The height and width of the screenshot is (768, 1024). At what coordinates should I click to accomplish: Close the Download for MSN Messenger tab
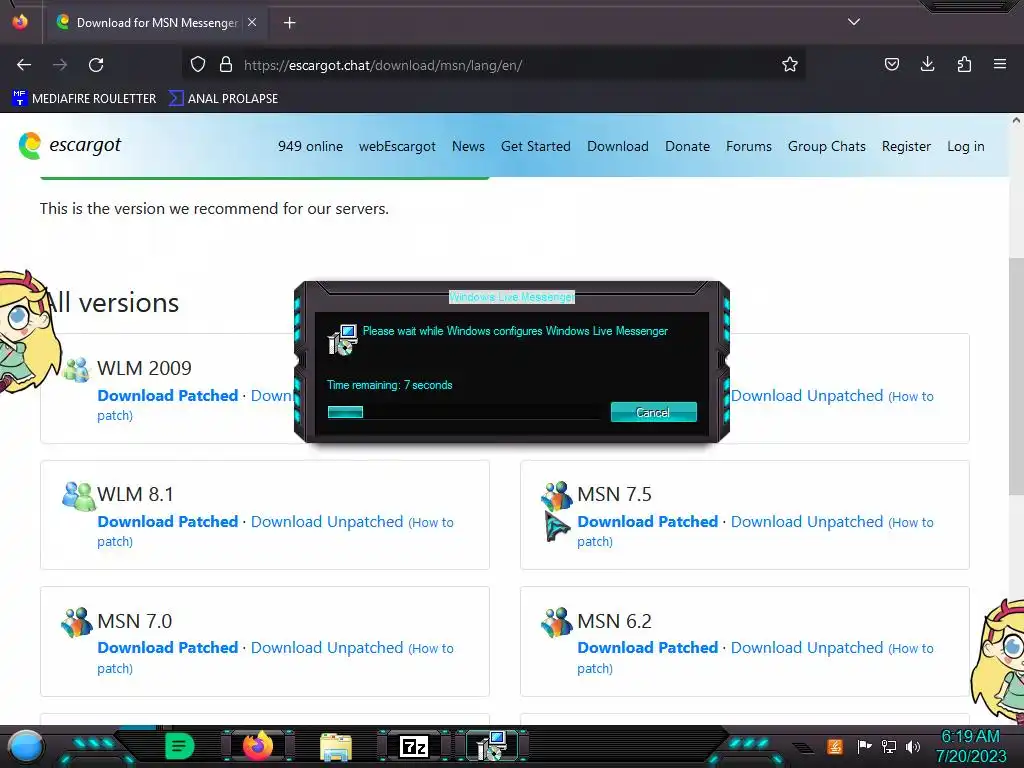[252, 22]
